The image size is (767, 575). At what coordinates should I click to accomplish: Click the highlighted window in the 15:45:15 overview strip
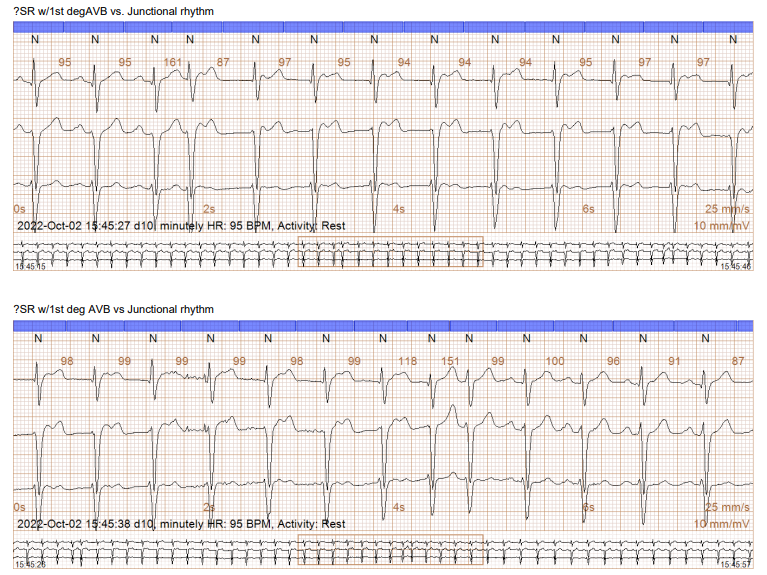(390, 252)
